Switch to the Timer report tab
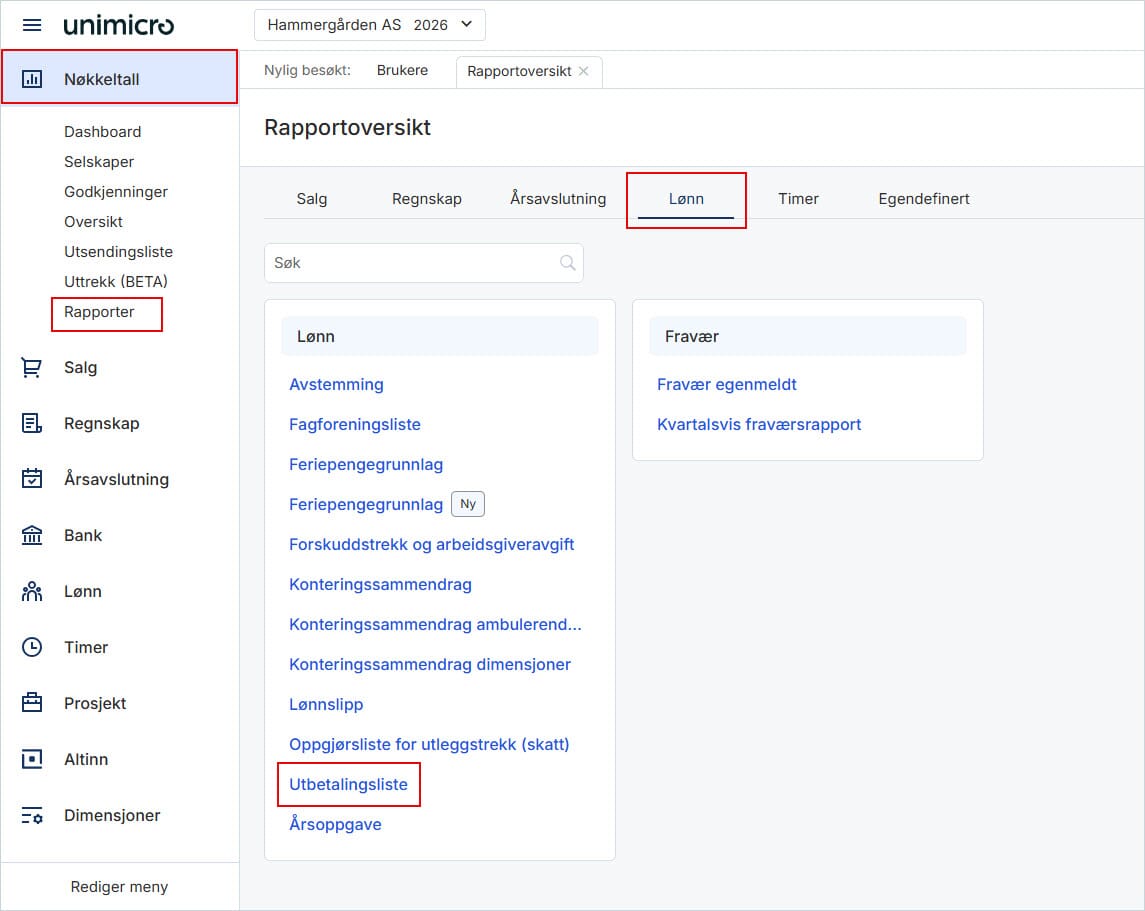This screenshot has width=1145, height=911. [798, 198]
